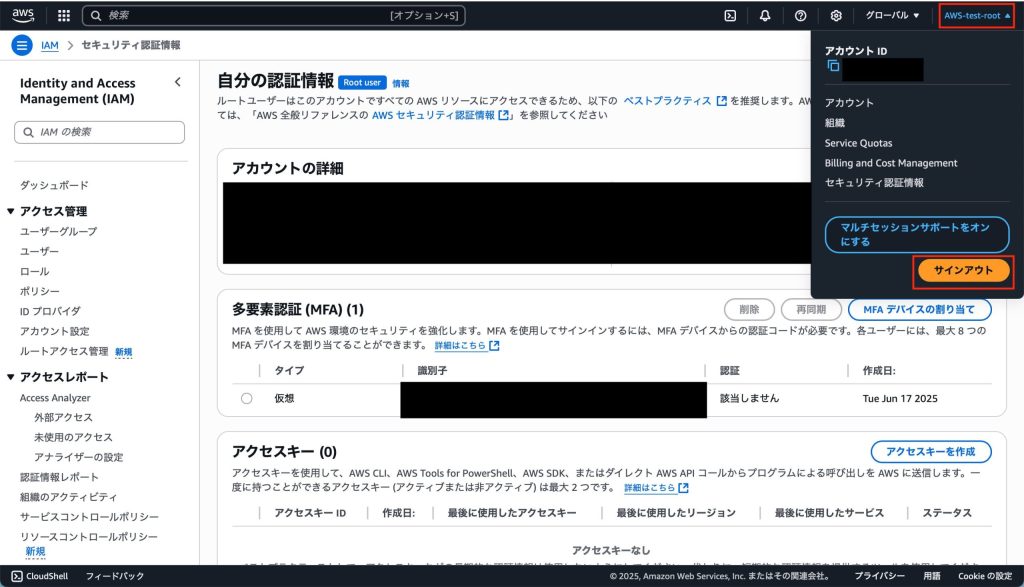Open ユーザー in sidebar
This screenshot has height=587, width=1024.
pos(39,251)
